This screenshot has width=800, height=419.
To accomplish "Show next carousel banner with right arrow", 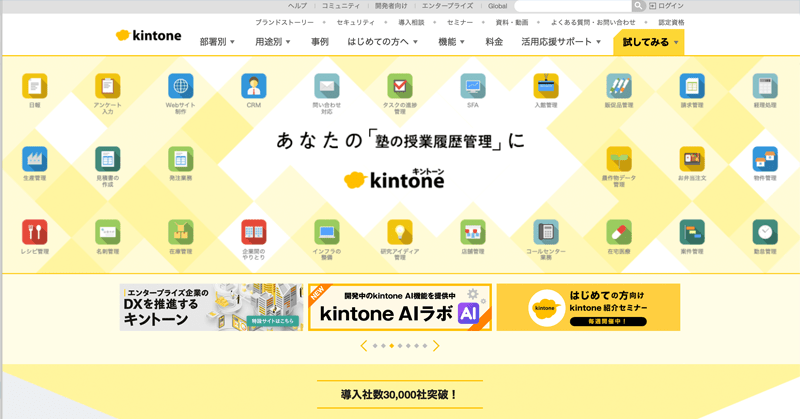I will click(x=436, y=346).
